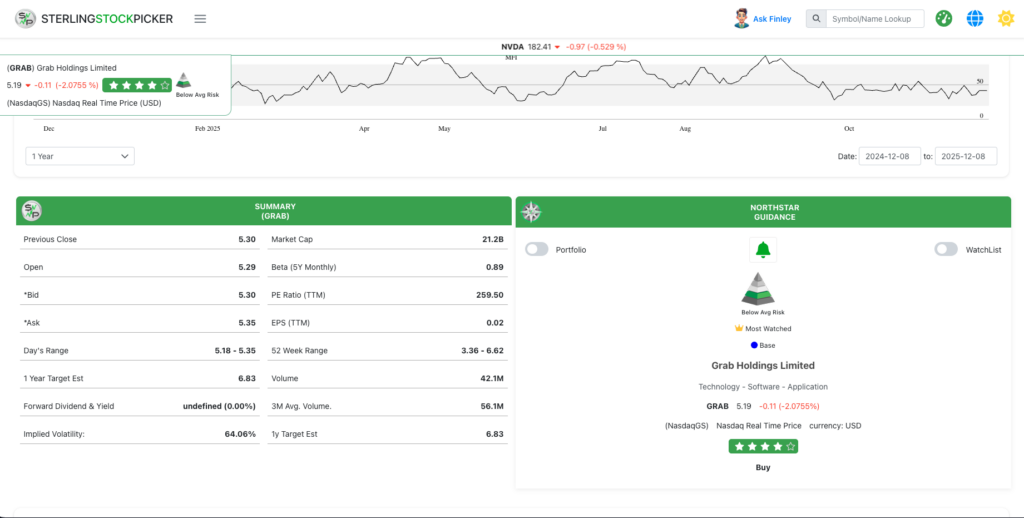Viewport: 1024px width, 518px height.
Task: Click the Forward Dividend & Yield value
Action: 219,406
